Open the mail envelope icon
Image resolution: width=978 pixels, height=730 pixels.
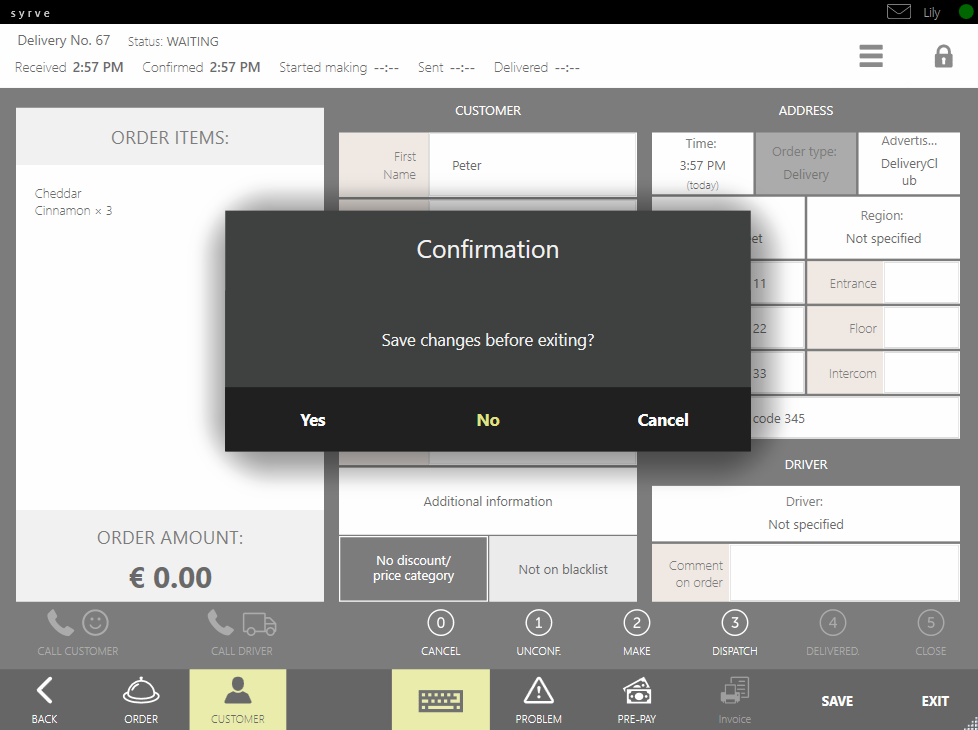tap(899, 12)
